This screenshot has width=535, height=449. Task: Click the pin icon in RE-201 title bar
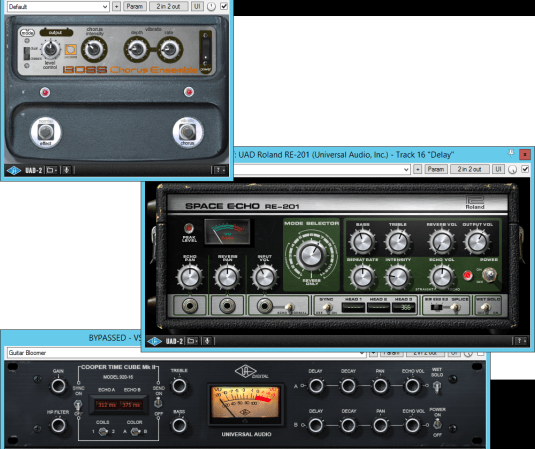pos(511,154)
